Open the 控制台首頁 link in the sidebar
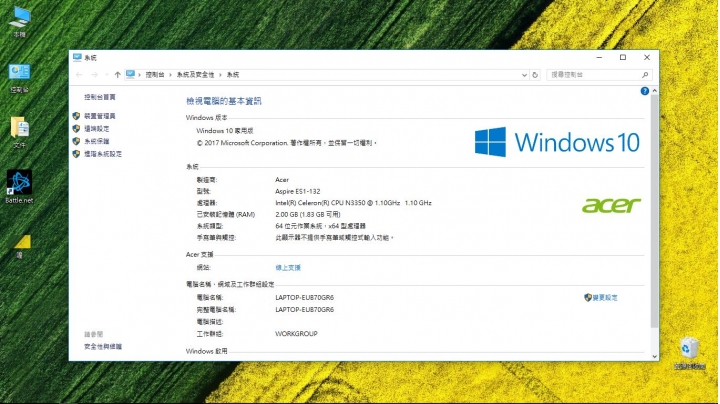Viewport: 720px width, 404px height. click(x=100, y=97)
